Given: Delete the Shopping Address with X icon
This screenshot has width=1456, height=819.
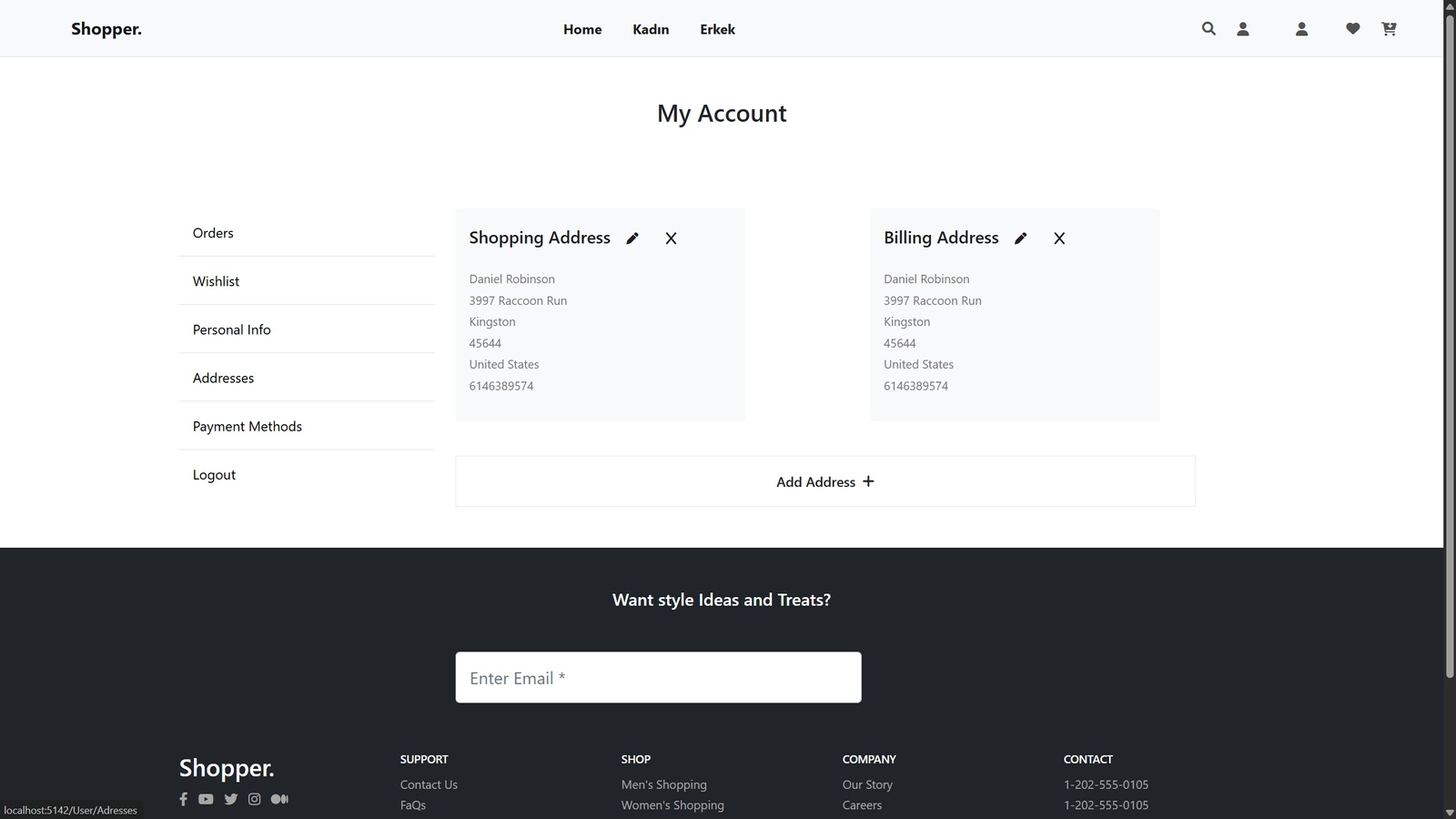Looking at the screenshot, I should click(x=671, y=238).
